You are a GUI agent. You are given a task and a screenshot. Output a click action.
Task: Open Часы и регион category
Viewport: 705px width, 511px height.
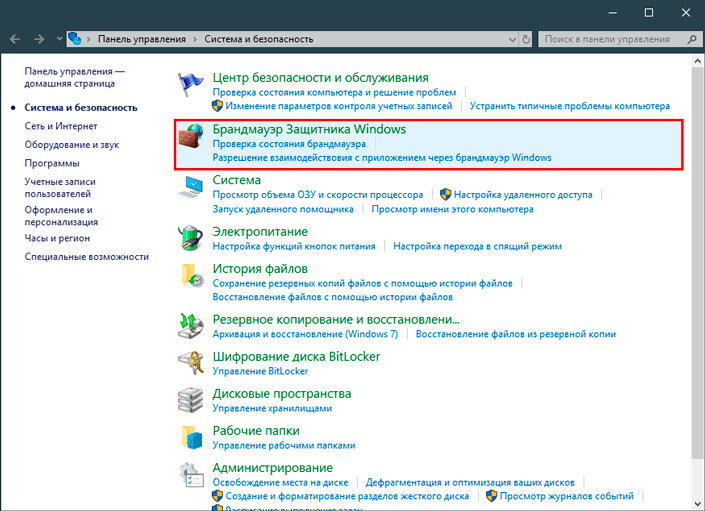[57, 238]
